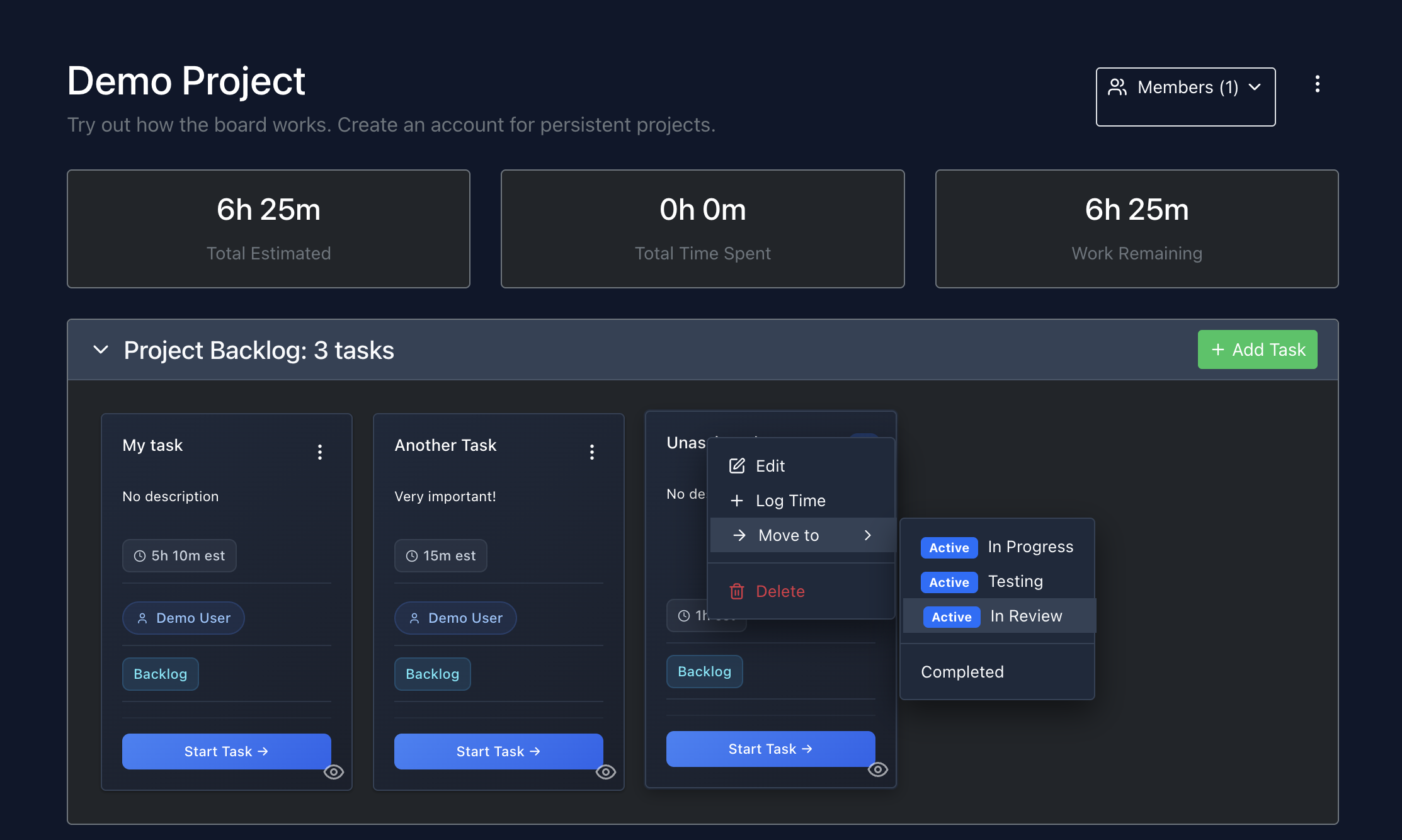Click the clock icon on 5h 10m estimate

pyautogui.click(x=139, y=555)
